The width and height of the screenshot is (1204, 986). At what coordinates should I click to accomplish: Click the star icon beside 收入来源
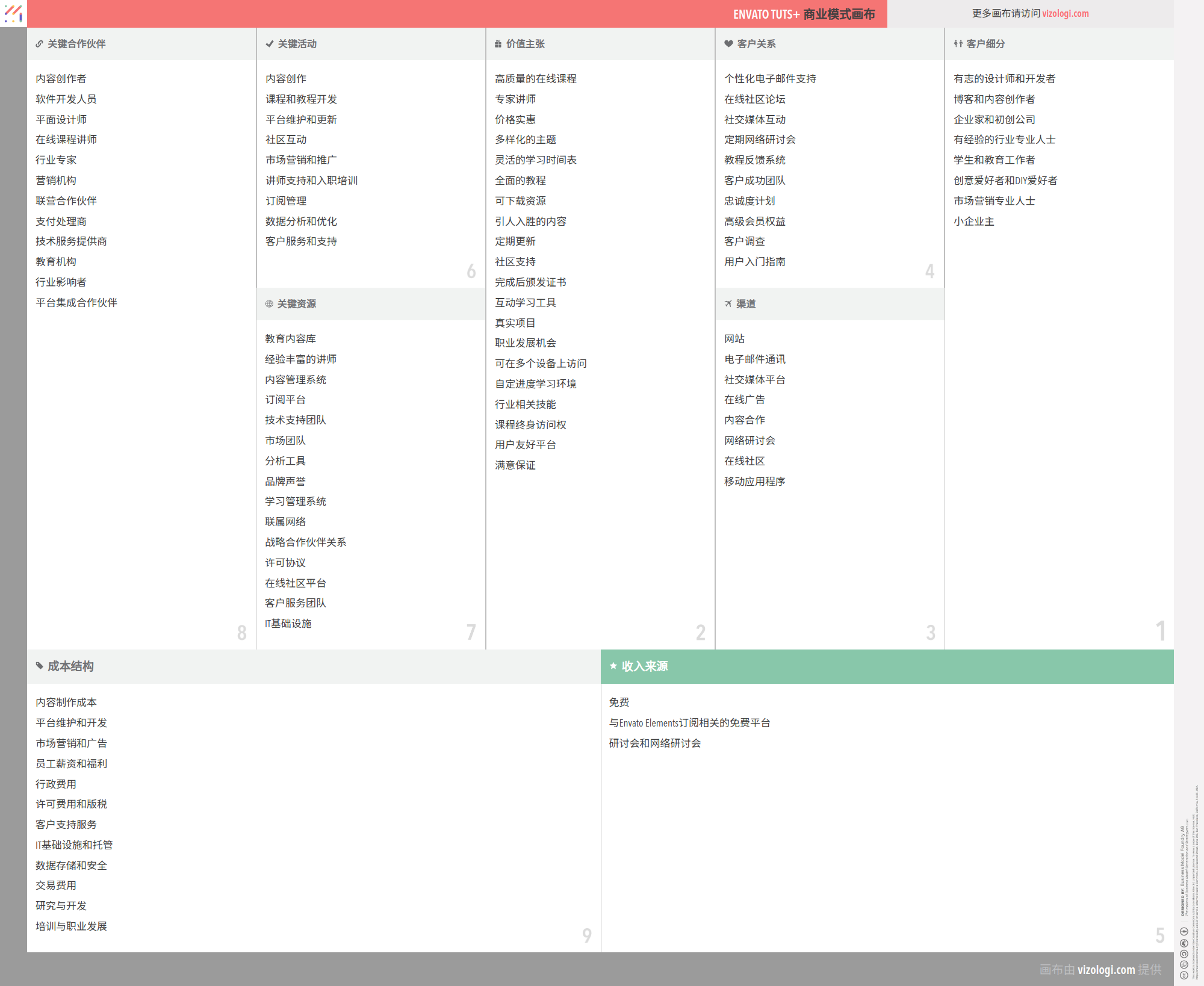point(613,666)
